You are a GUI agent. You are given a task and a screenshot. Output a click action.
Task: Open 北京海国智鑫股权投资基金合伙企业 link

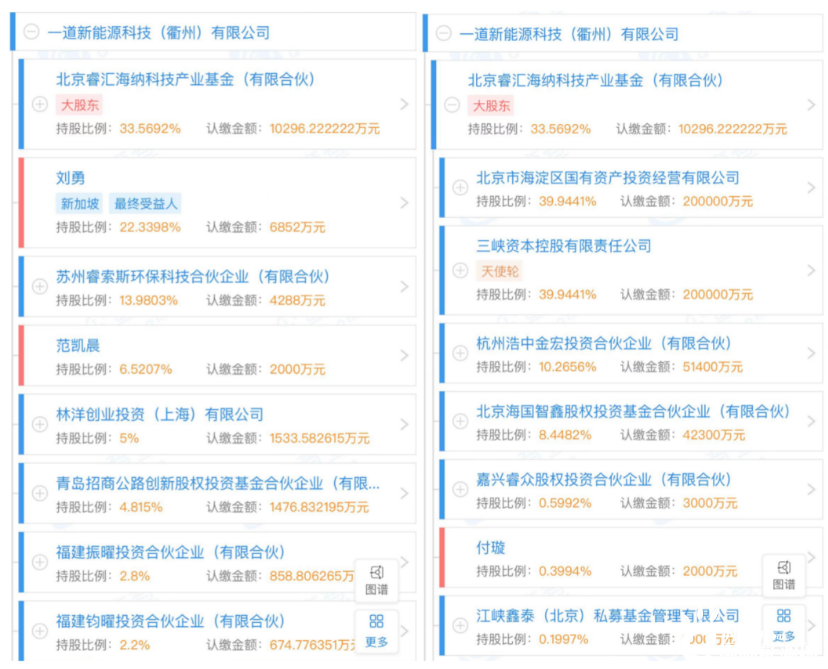633,411
